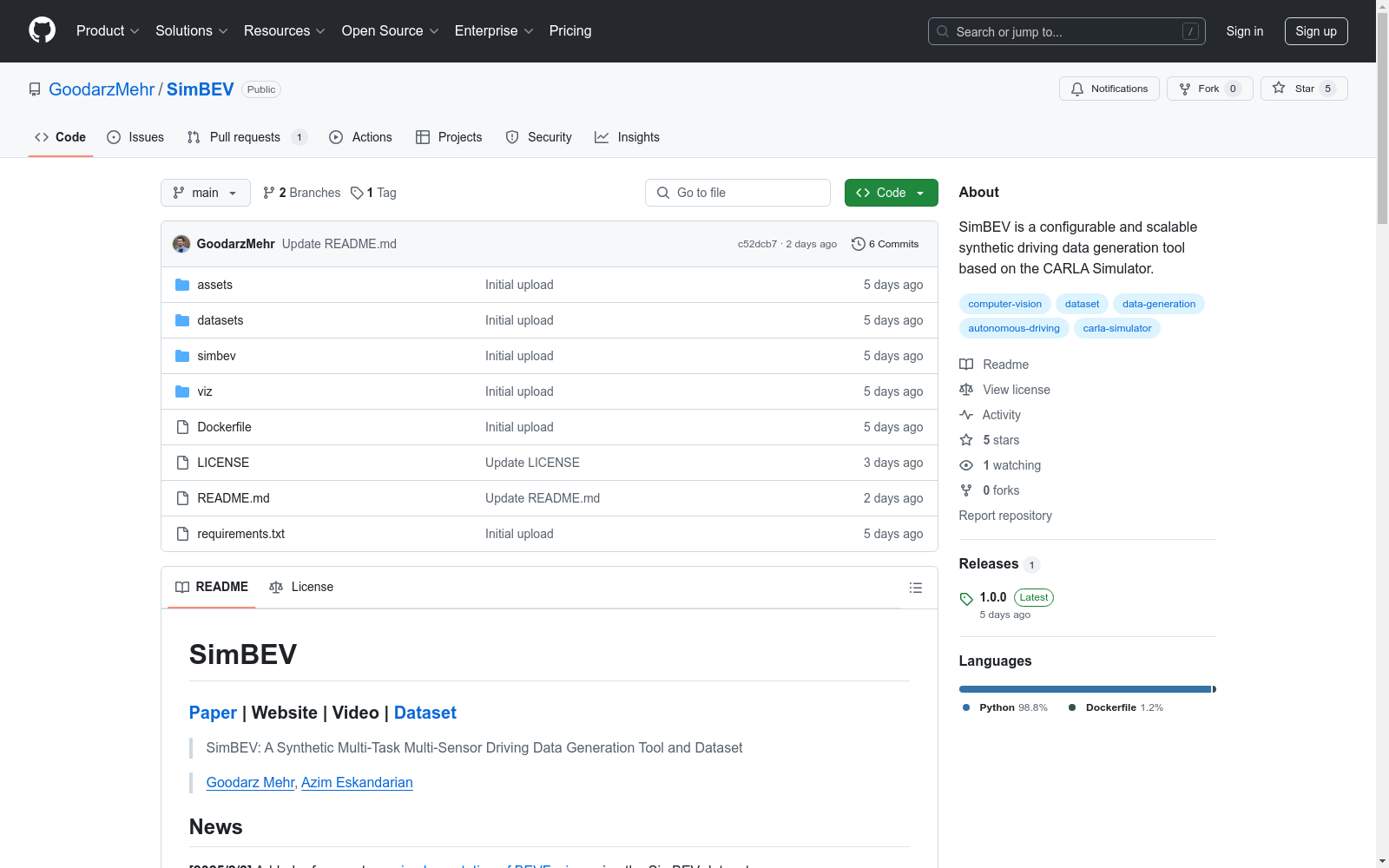Viewport: 1389px width, 868px height.
Task: View the Insights tab
Action: (627, 137)
